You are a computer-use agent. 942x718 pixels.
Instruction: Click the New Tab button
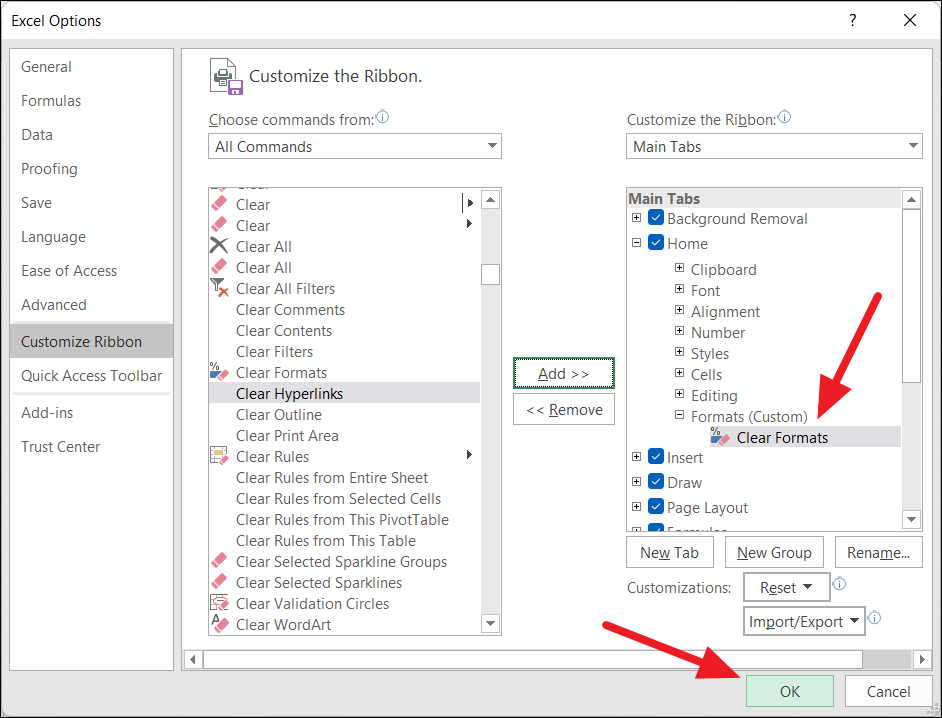(x=669, y=552)
